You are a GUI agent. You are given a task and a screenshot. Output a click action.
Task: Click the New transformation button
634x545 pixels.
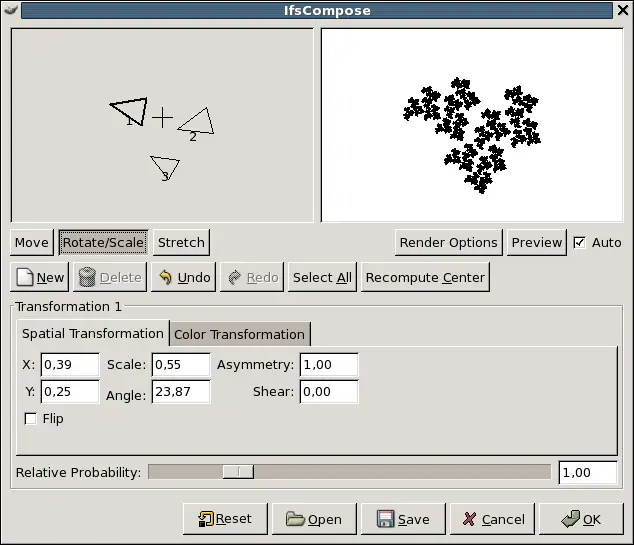[39, 278]
